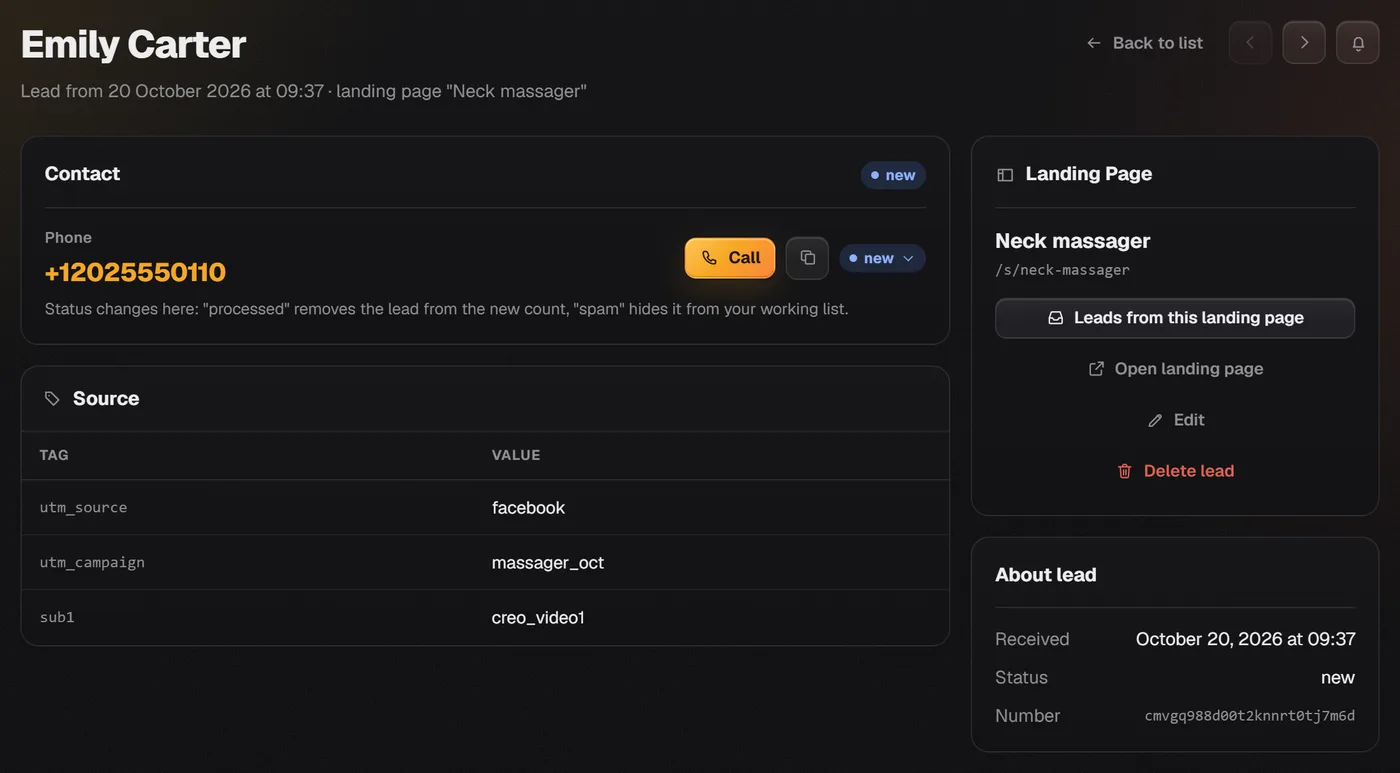Delete lead using red link

tap(1175, 471)
